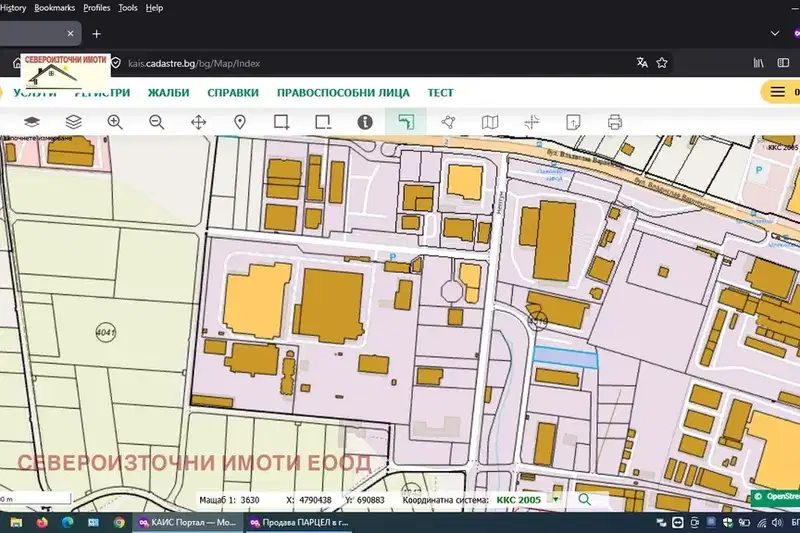Click the tracking protection shield icon
This screenshot has width=800, height=533.
116,63
